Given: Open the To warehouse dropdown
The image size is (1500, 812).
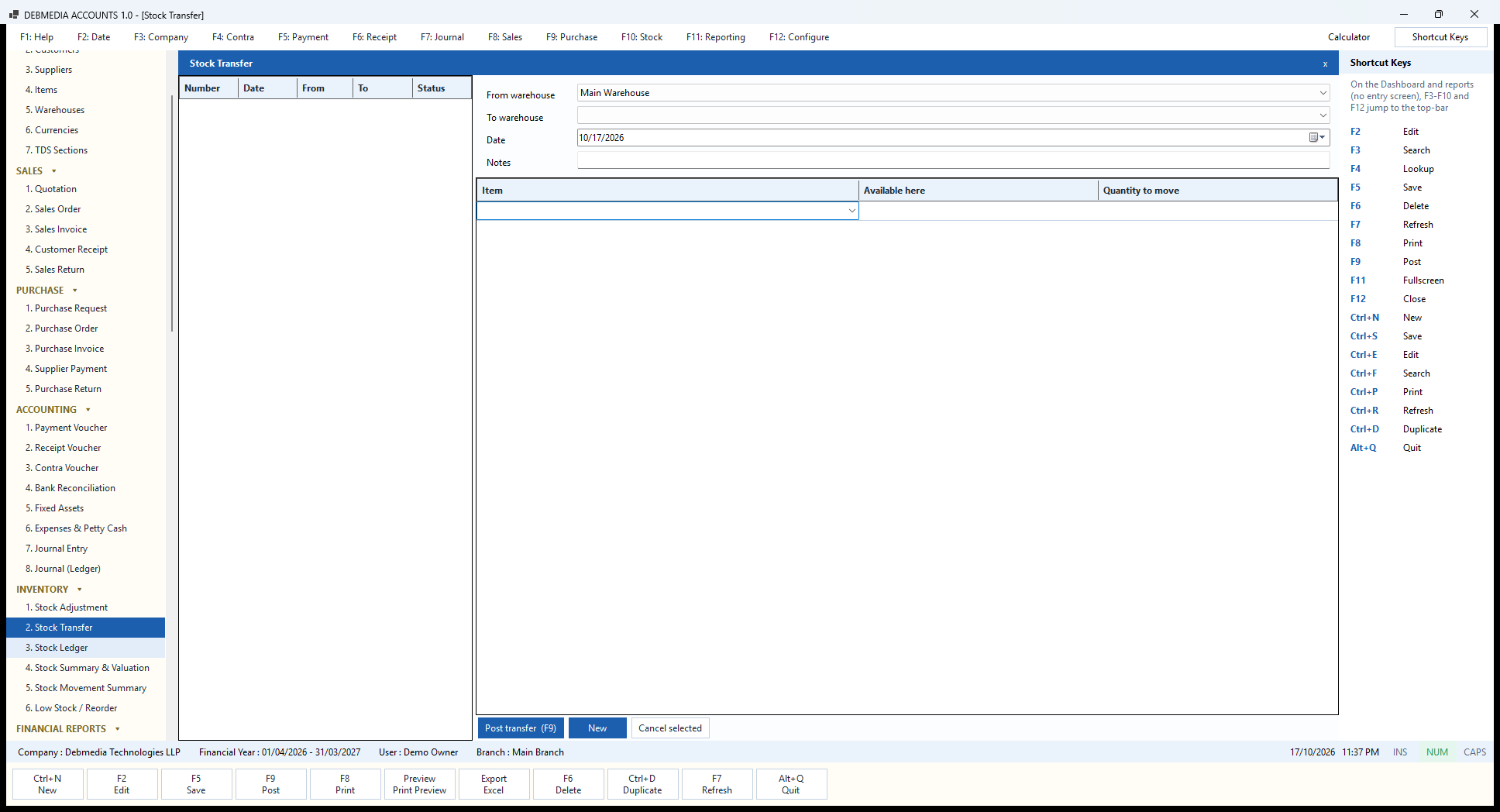Looking at the screenshot, I should (x=1323, y=115).
